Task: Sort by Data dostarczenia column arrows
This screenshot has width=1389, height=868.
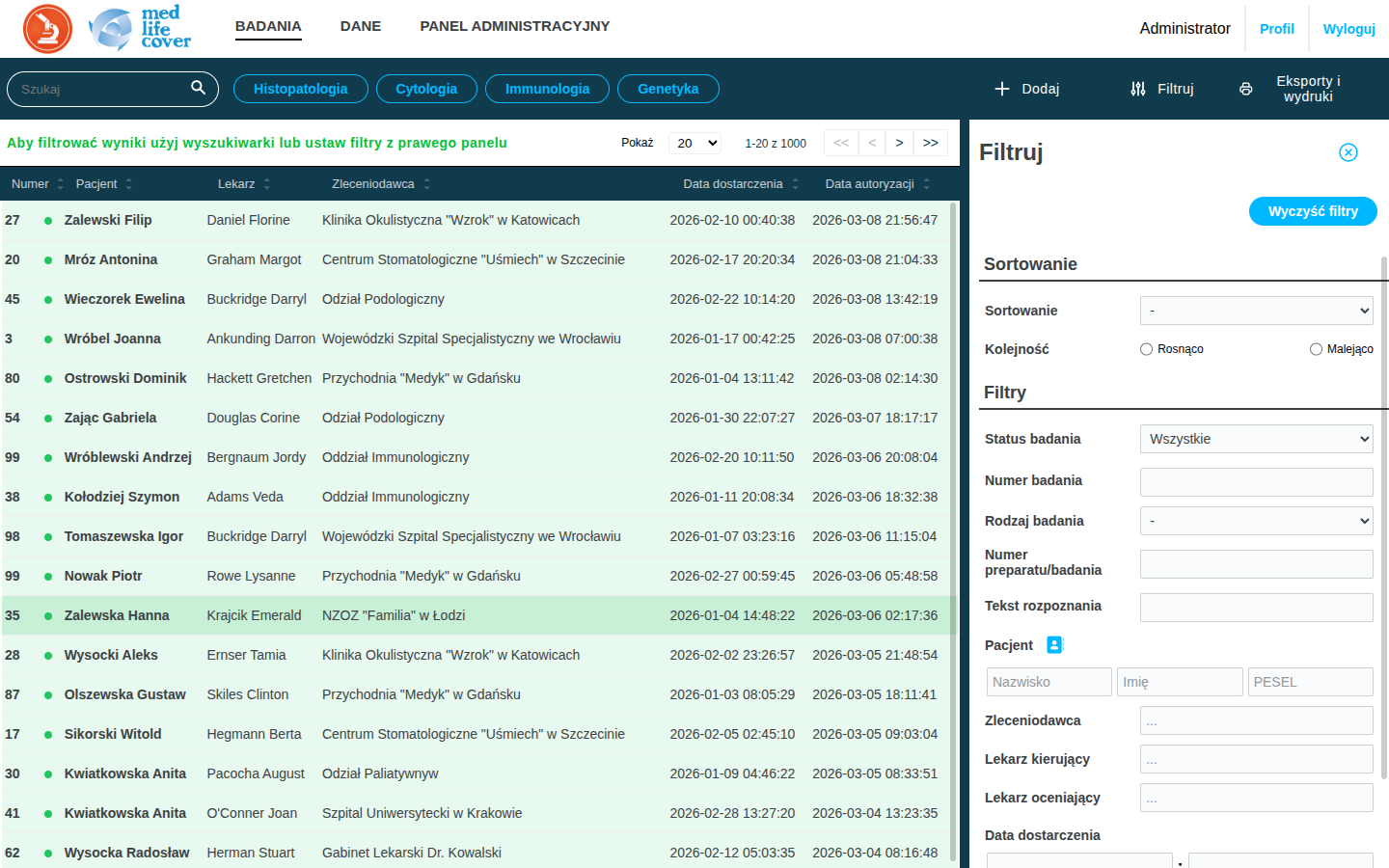Action: pyautogui.click(x=795, y=184)
